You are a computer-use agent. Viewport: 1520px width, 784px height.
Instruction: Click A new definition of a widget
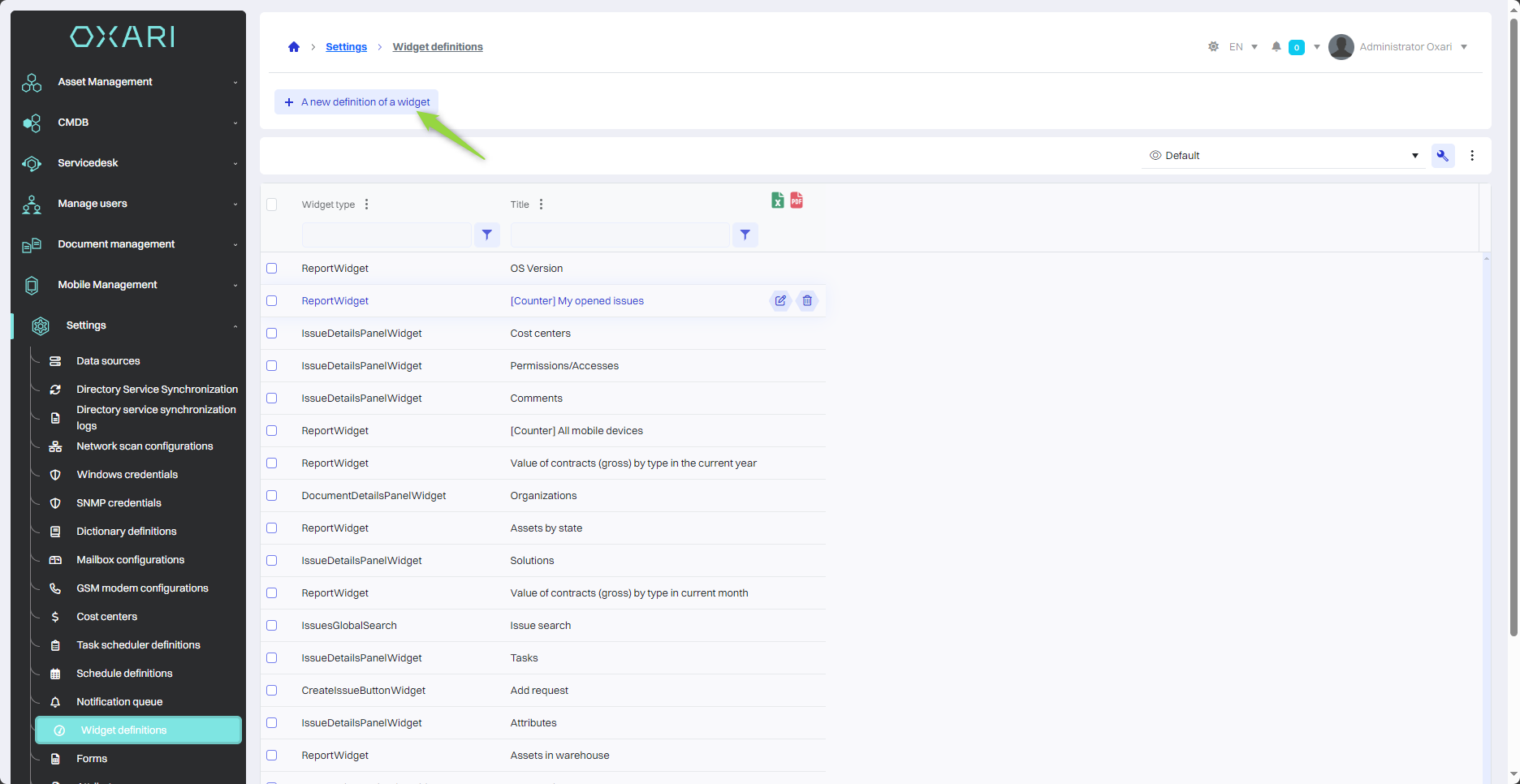357,102
